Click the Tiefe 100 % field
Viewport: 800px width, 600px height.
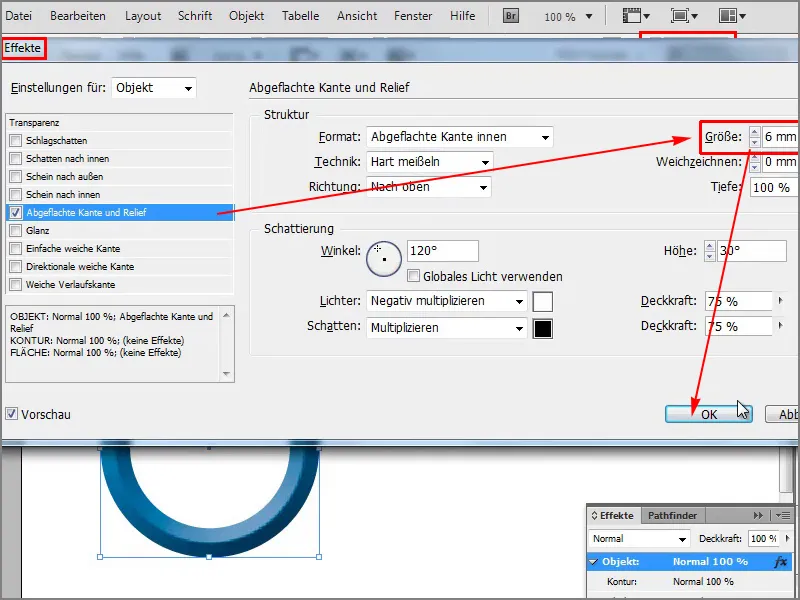(x=774, y=187)
